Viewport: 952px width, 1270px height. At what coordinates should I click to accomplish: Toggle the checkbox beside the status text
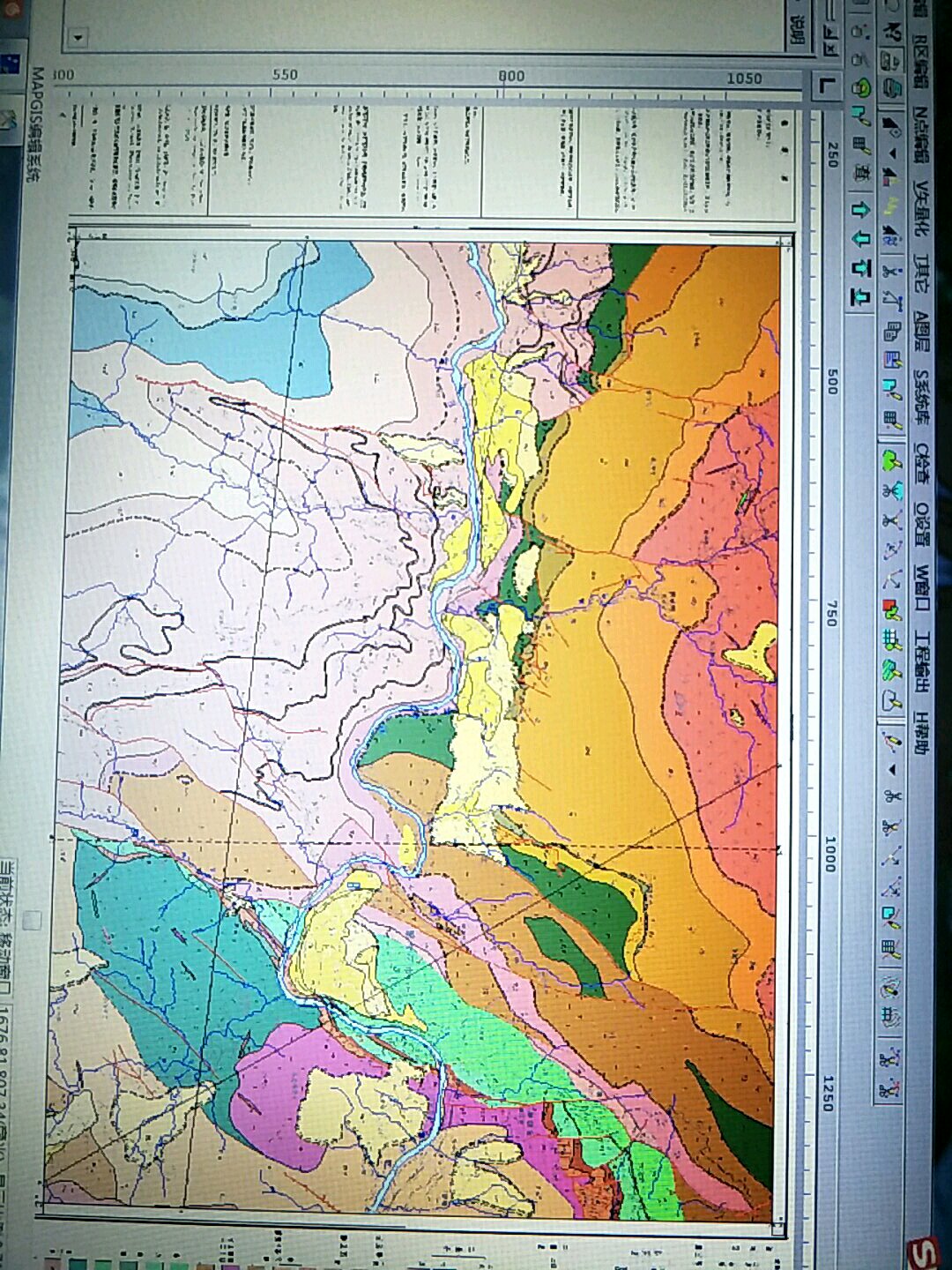click(x=33, y=921)
